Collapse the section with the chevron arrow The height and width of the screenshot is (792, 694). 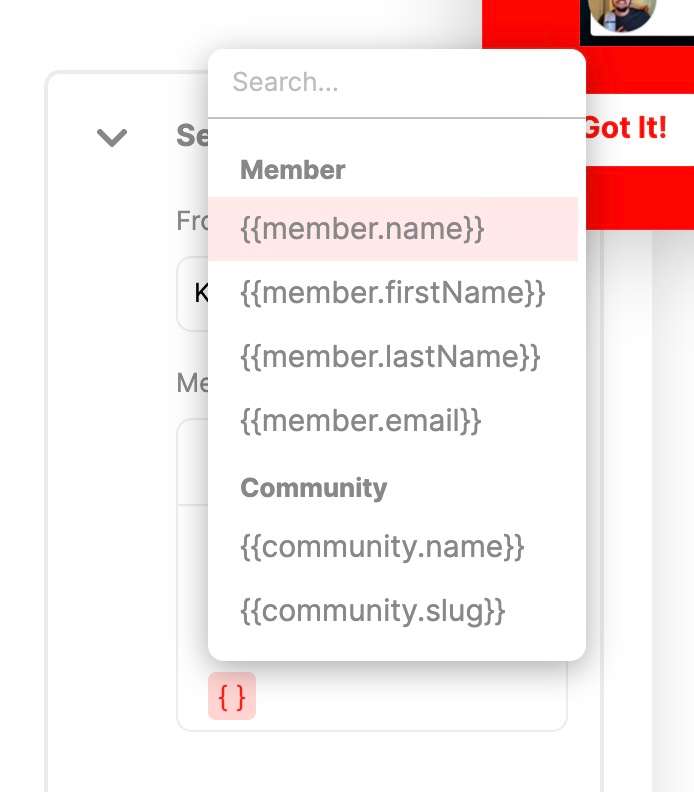[x=112, y=137]
